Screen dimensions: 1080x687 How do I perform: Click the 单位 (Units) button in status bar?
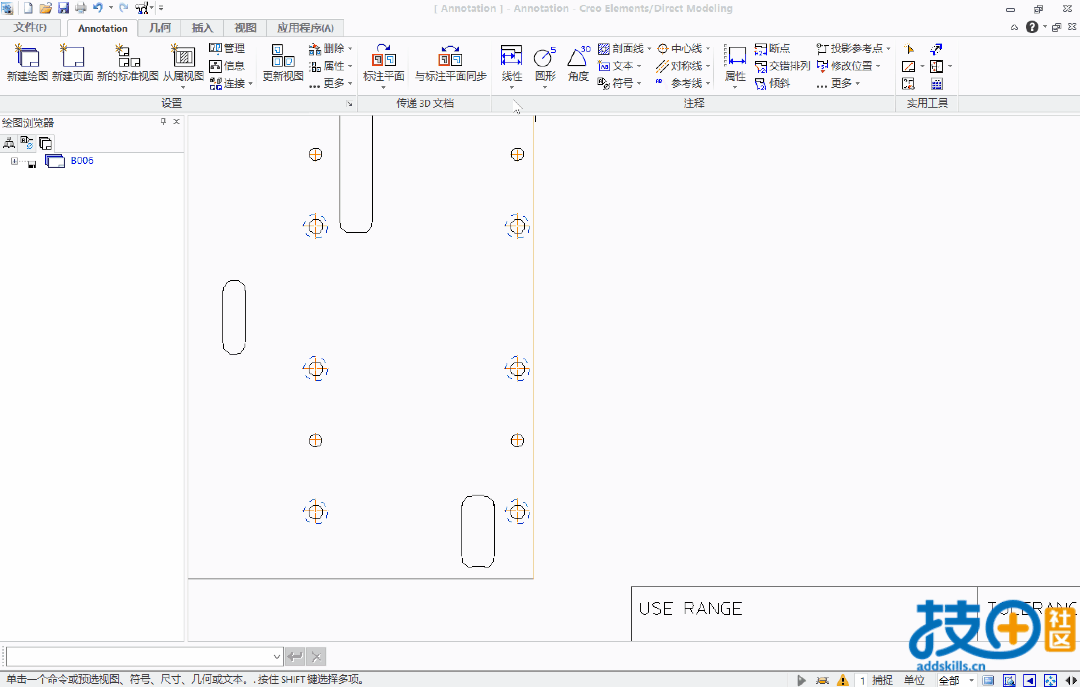click(x=914, y=680)
